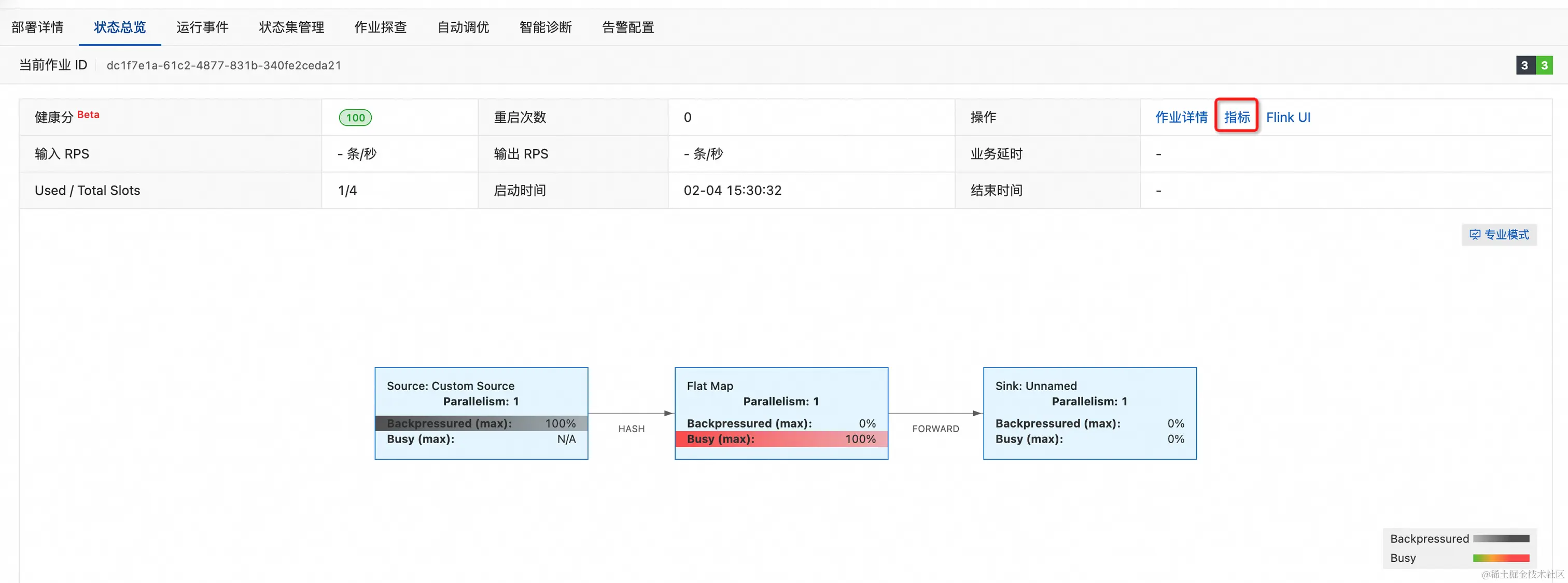
Task: Switch to the 智能诊断 tab
Action: [545, 27]
